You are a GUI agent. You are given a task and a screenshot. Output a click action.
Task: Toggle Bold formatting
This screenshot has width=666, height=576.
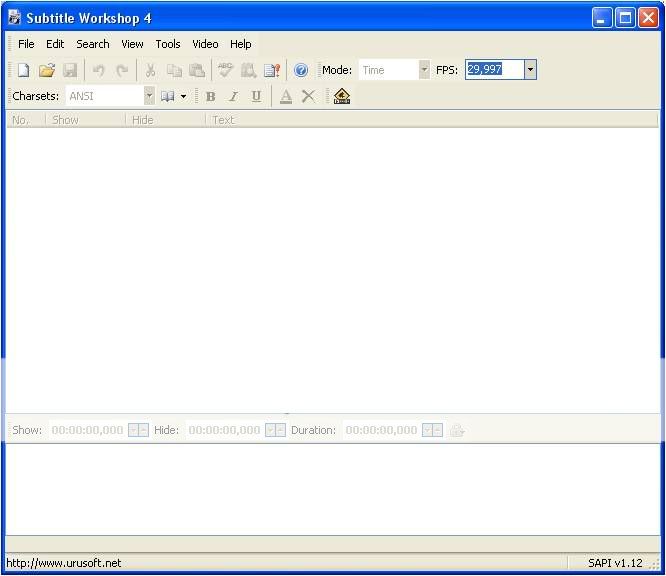click(x=210, y=96)
